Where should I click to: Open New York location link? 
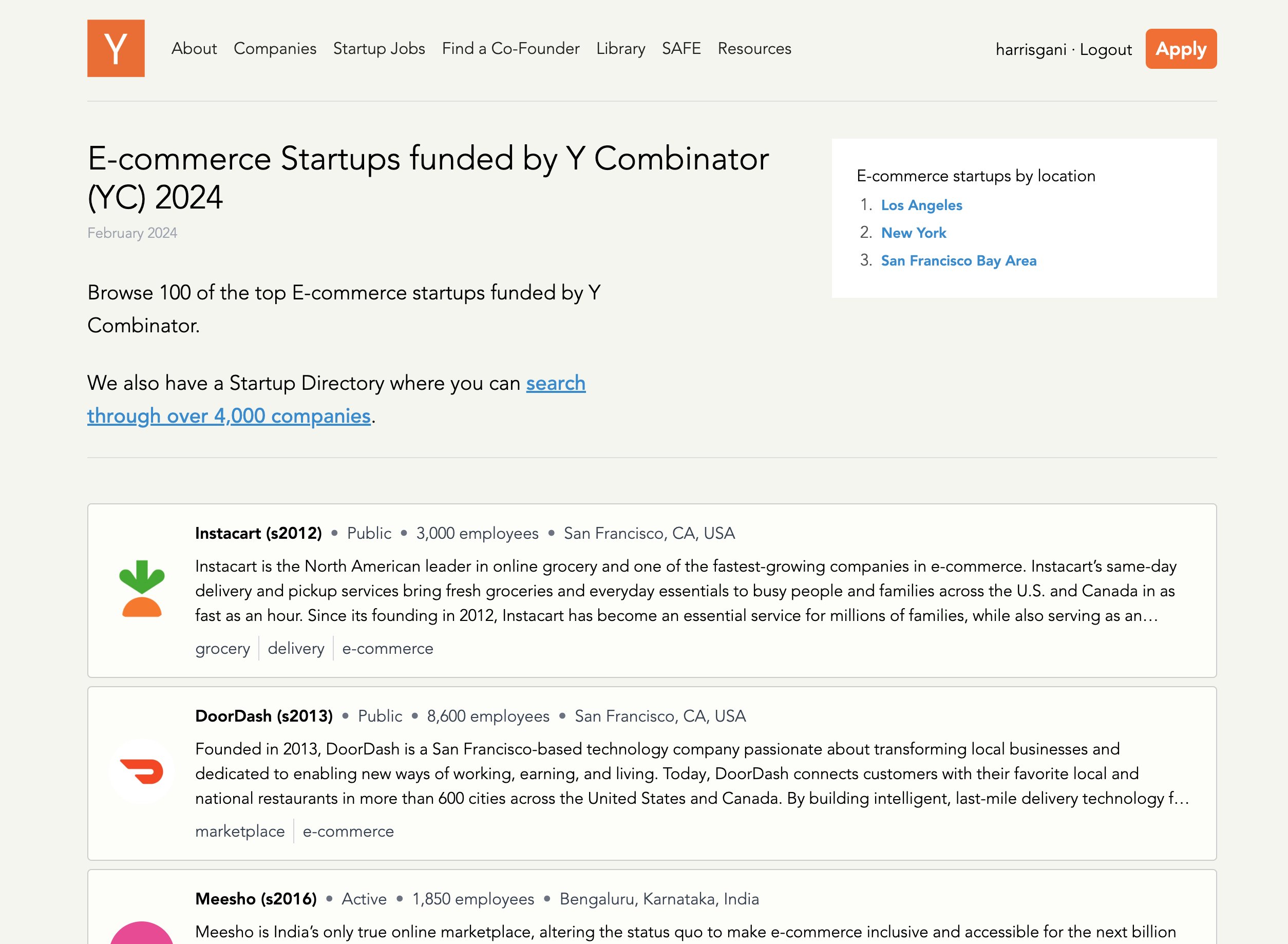tap(913, 233)
